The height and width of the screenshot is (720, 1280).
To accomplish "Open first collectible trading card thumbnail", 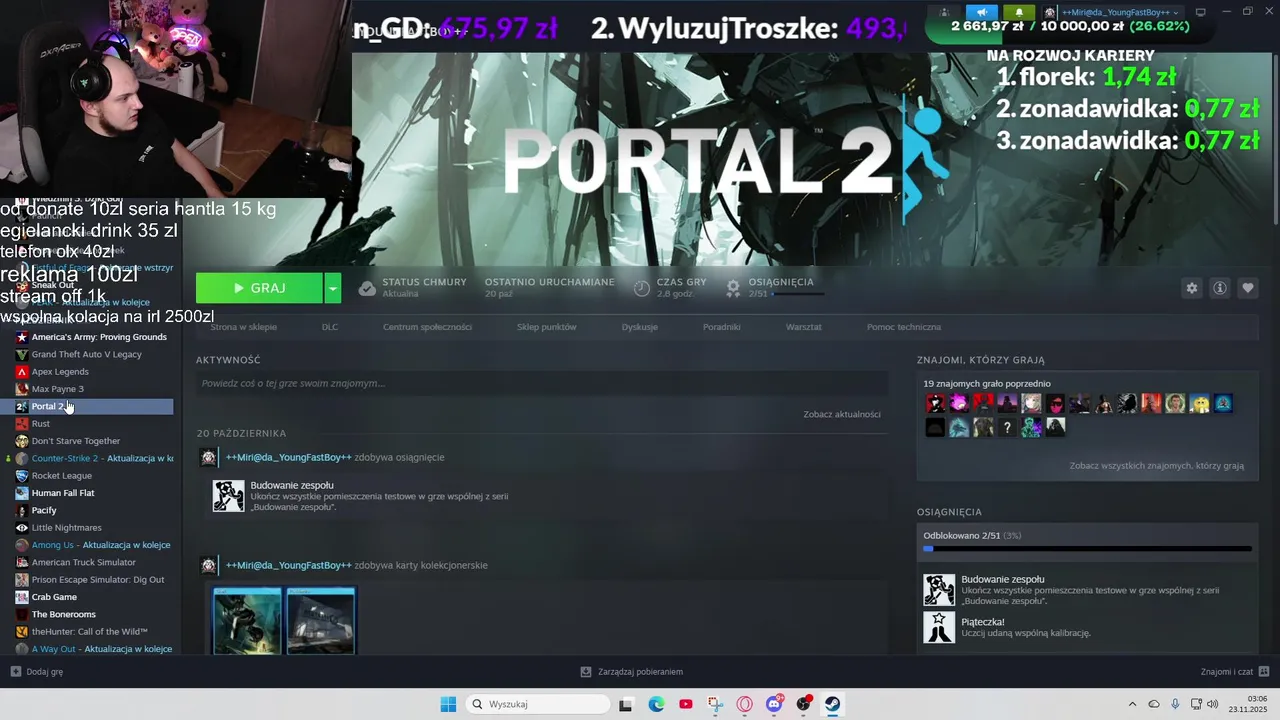I will (248, 621).
